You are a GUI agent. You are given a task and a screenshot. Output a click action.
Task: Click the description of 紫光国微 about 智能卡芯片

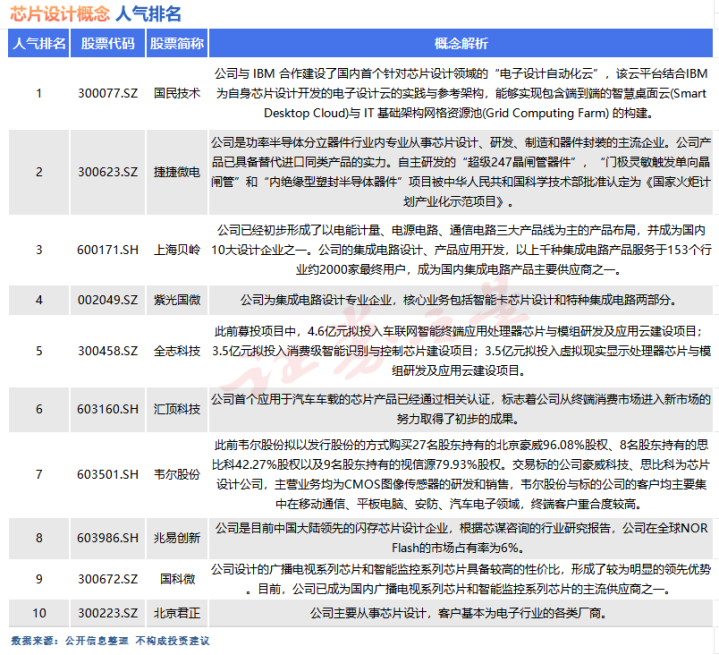click(459, 300)
